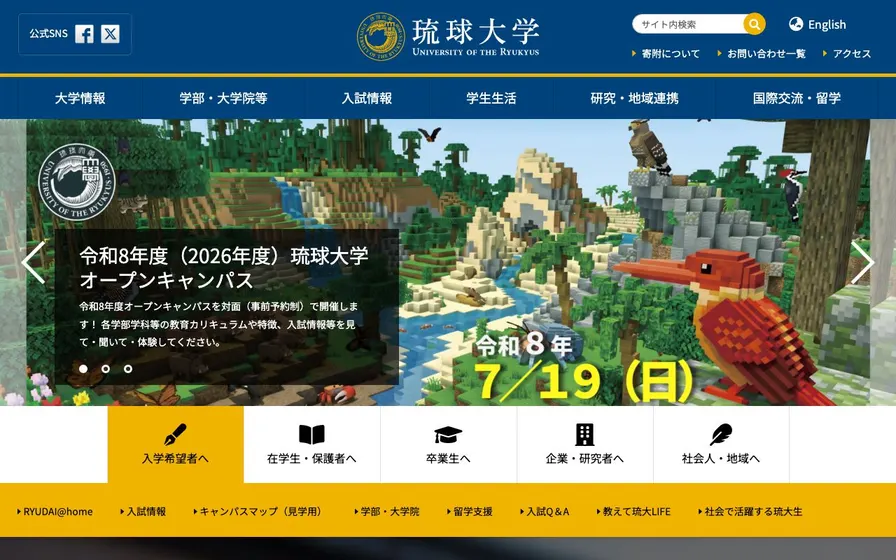Click the yellow search magnifier button

coord(754,24)
